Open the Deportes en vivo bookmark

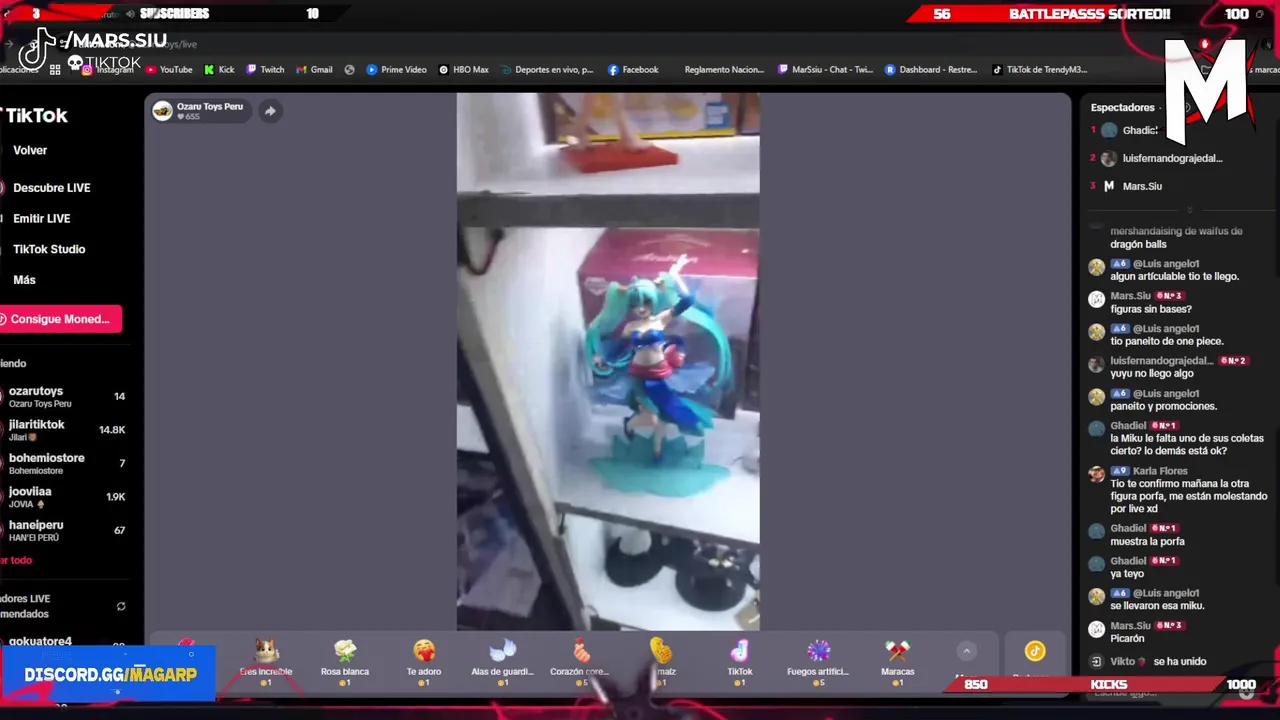[x=547, y=70]
